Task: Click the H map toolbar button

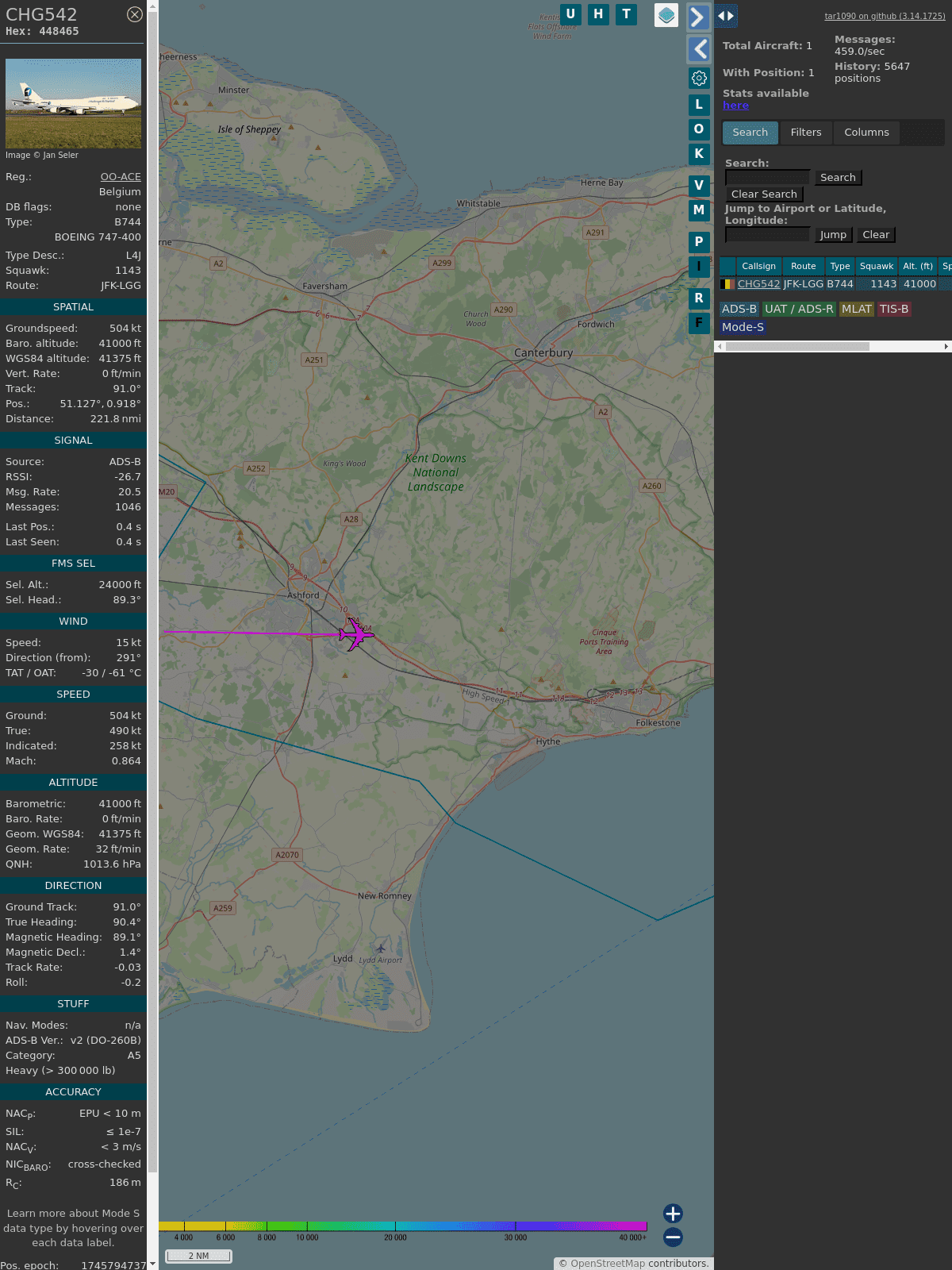Action: (x=598, y=14)
